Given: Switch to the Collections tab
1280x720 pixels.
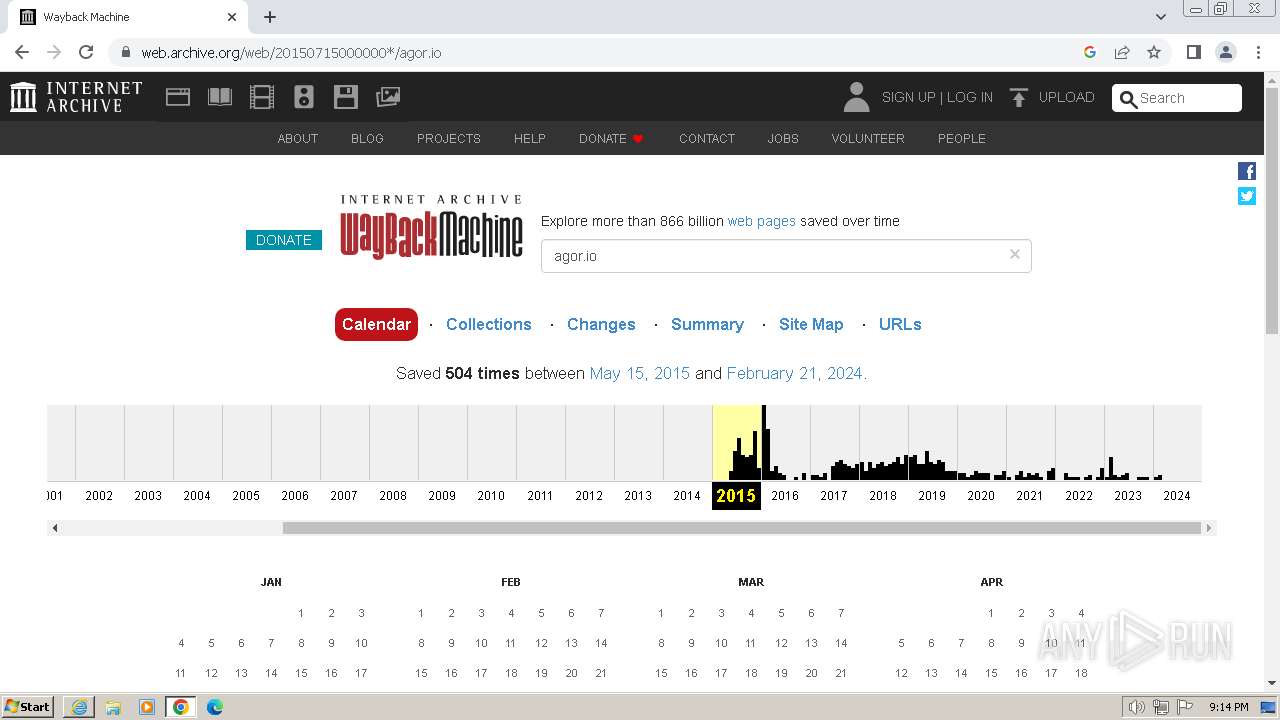Looking at the screenshot, I should tap(489, 324).
